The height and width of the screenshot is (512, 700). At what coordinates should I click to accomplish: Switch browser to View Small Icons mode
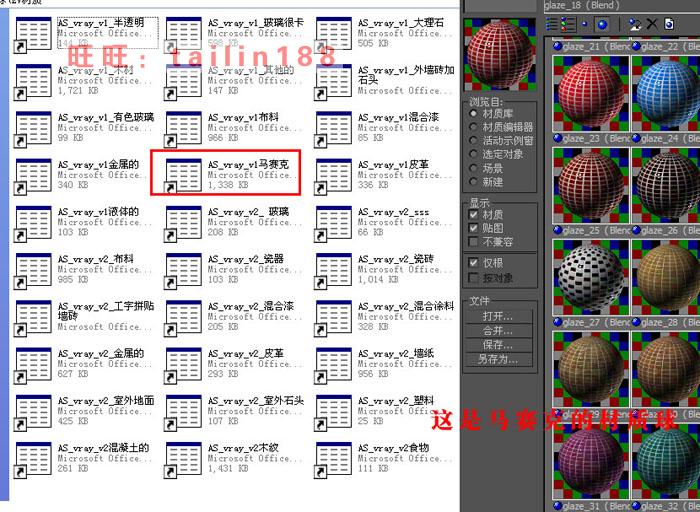[585, 24]
